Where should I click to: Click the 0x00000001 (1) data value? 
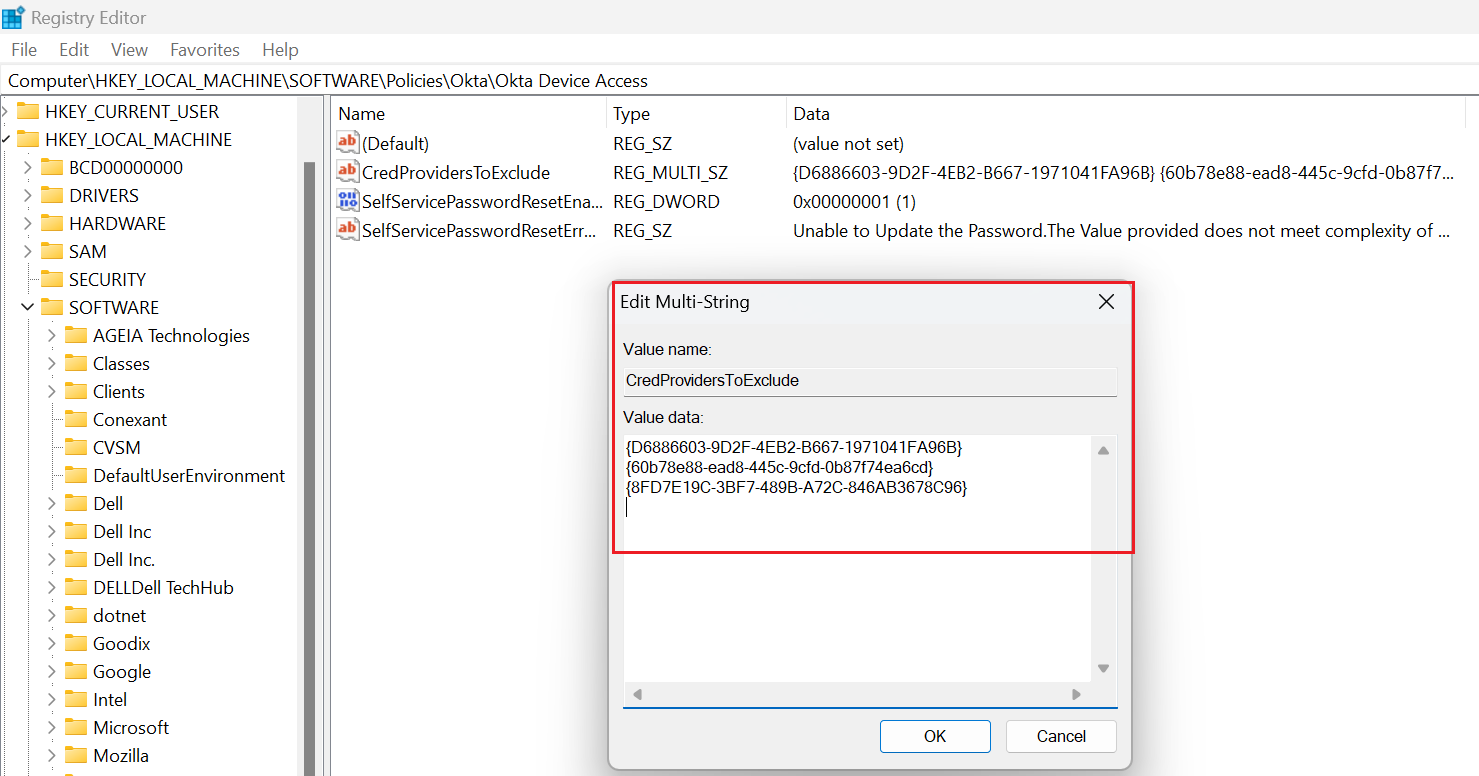tap(854, 201)
